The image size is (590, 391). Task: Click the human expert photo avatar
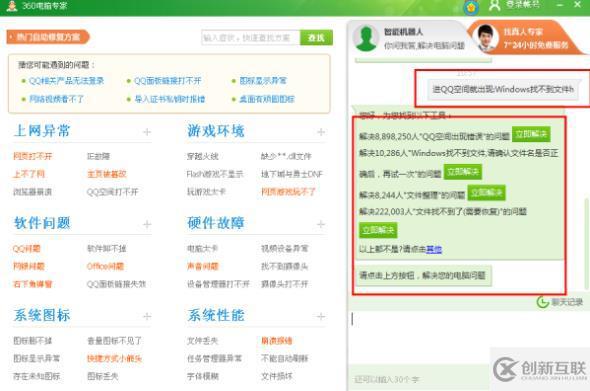(485, 38)
